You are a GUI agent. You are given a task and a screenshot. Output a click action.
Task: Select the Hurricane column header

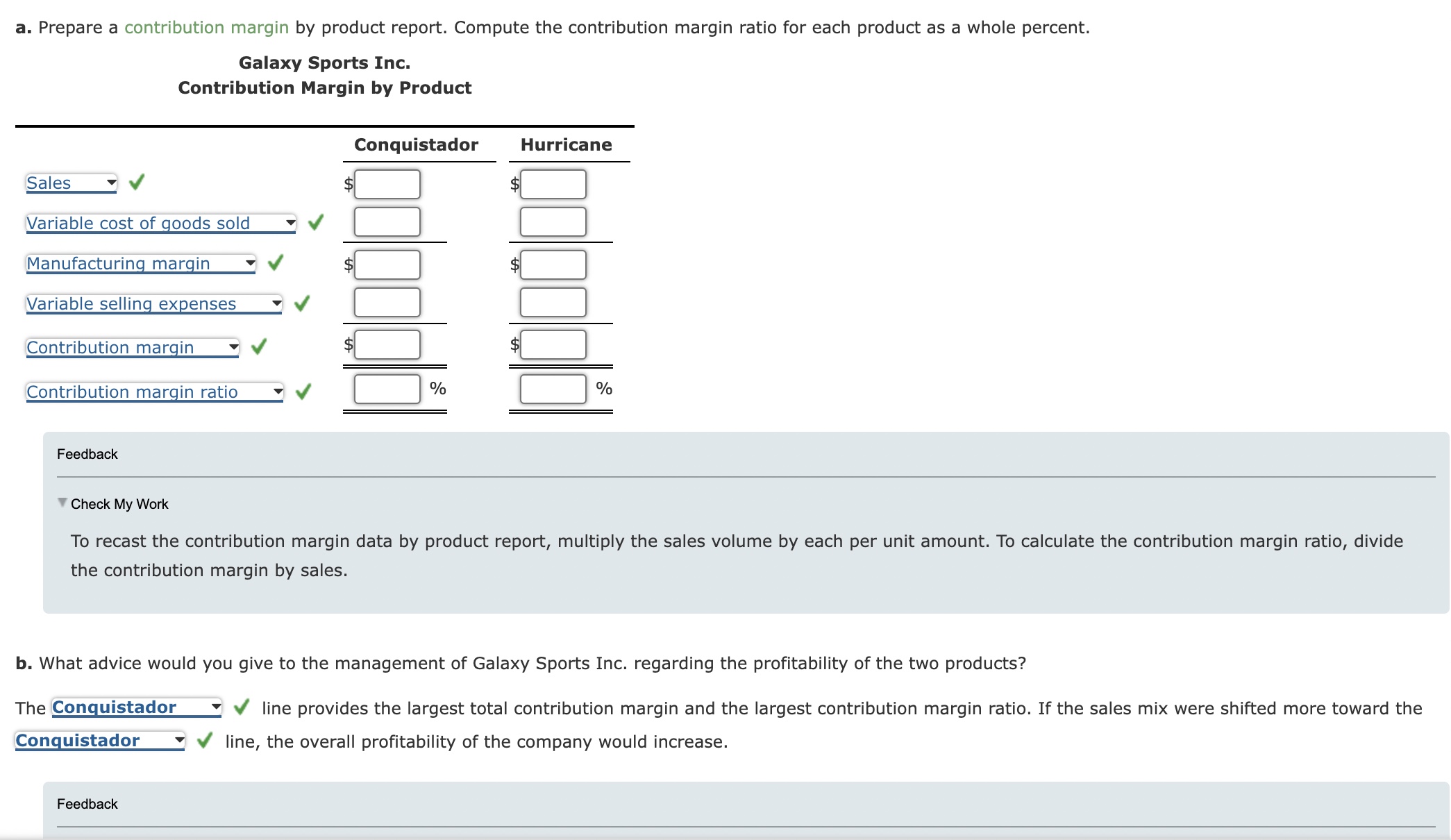[567, 145]
